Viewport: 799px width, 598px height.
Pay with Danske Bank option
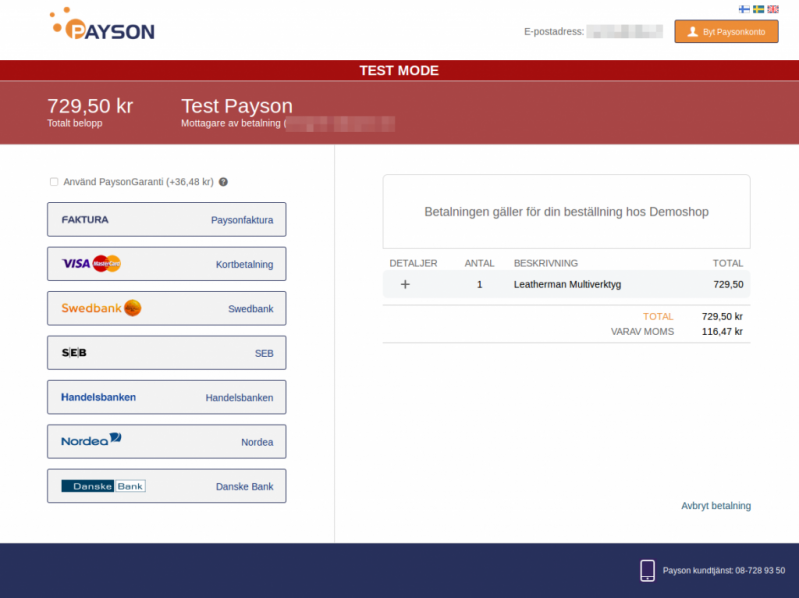167,486
